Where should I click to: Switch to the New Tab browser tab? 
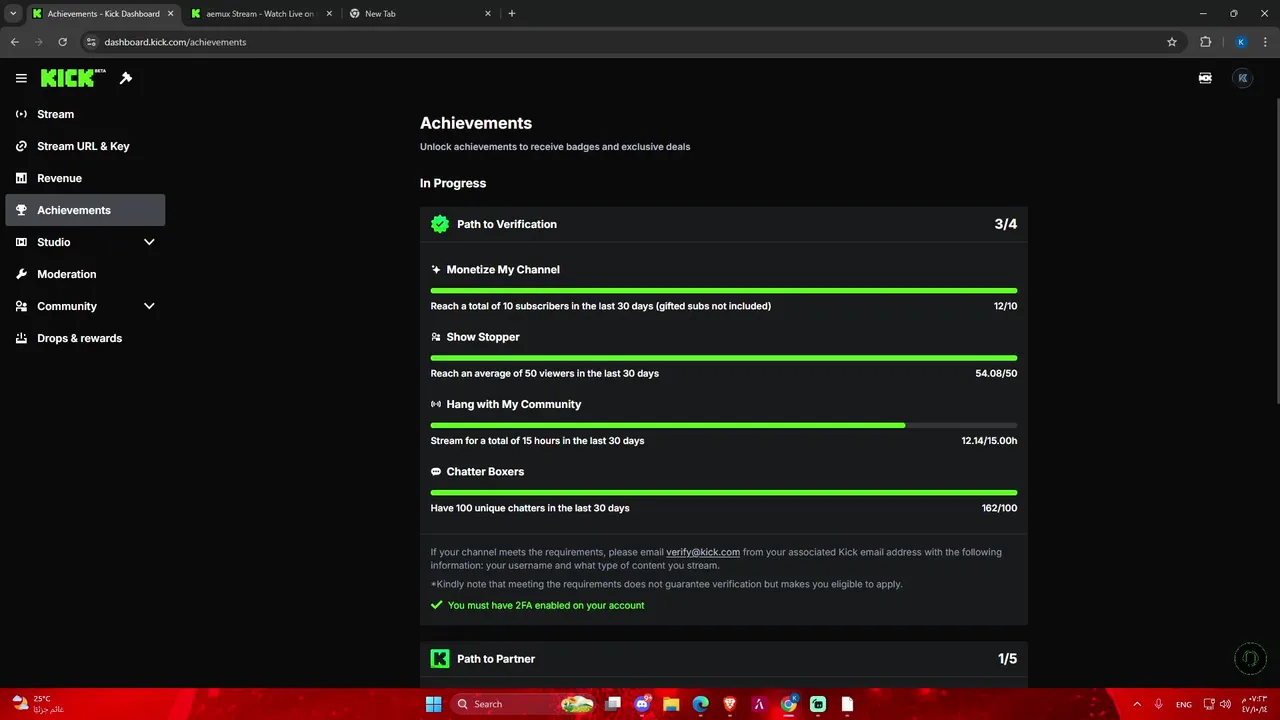(x=420, y=14)
